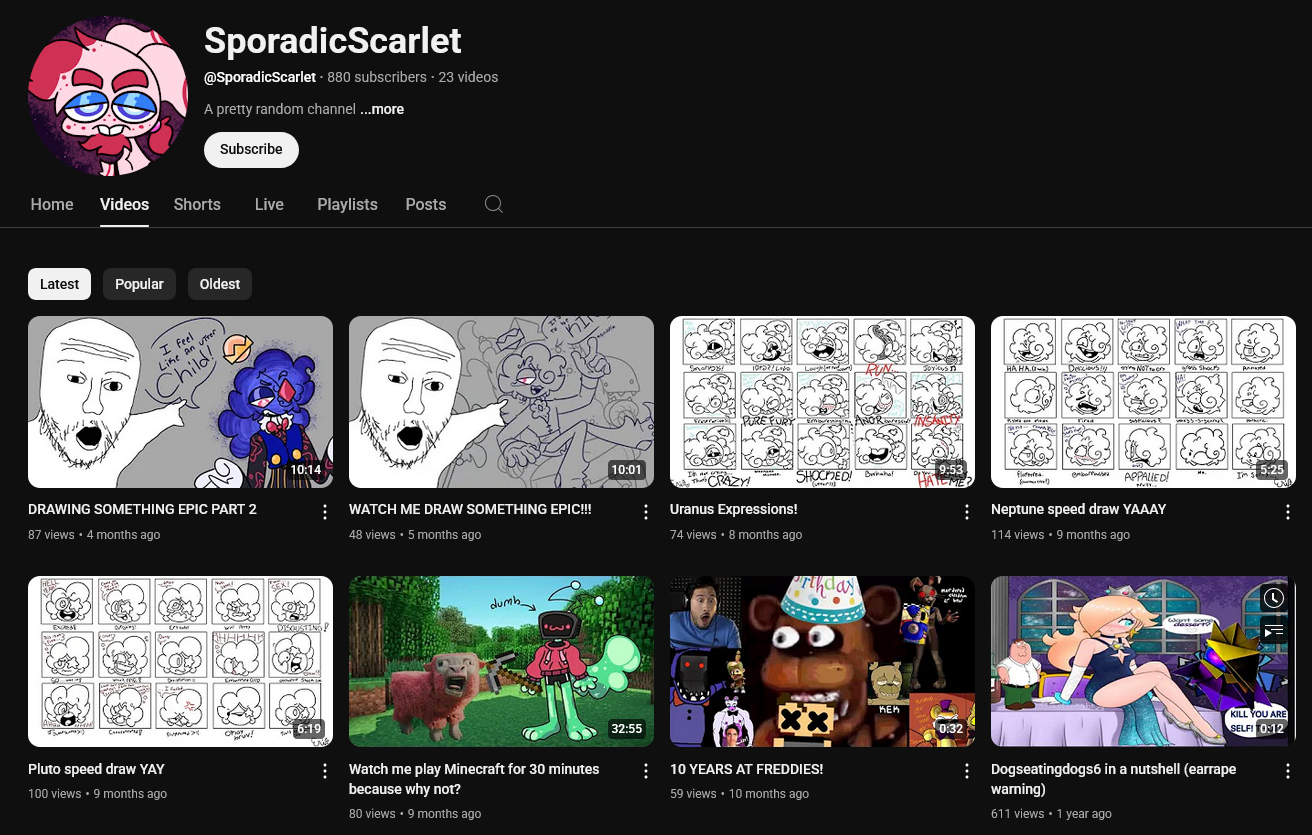
Task: Play the Uranus Expressions! thumbnail
Action: [822, 402]
